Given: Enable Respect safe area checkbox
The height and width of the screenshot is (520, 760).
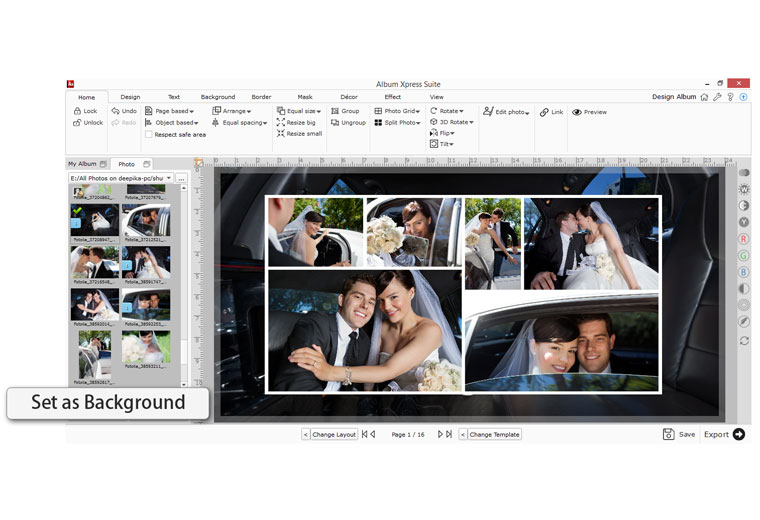Looking at the screenshot, I should pyautogui.click(x=149, y=134).
